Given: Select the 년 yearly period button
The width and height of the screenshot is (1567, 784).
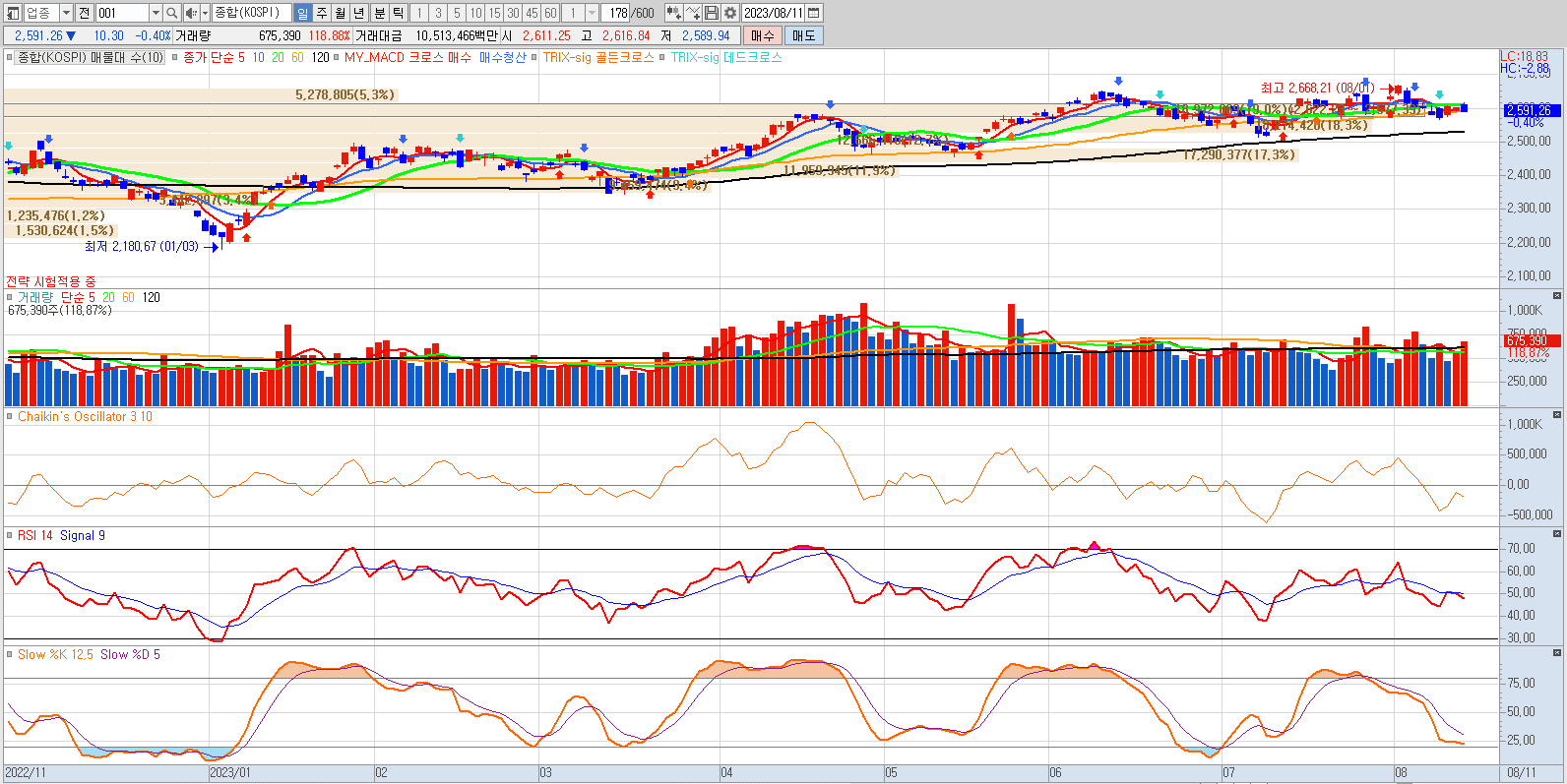Looking at the screenshot, I should pos(359,13).
